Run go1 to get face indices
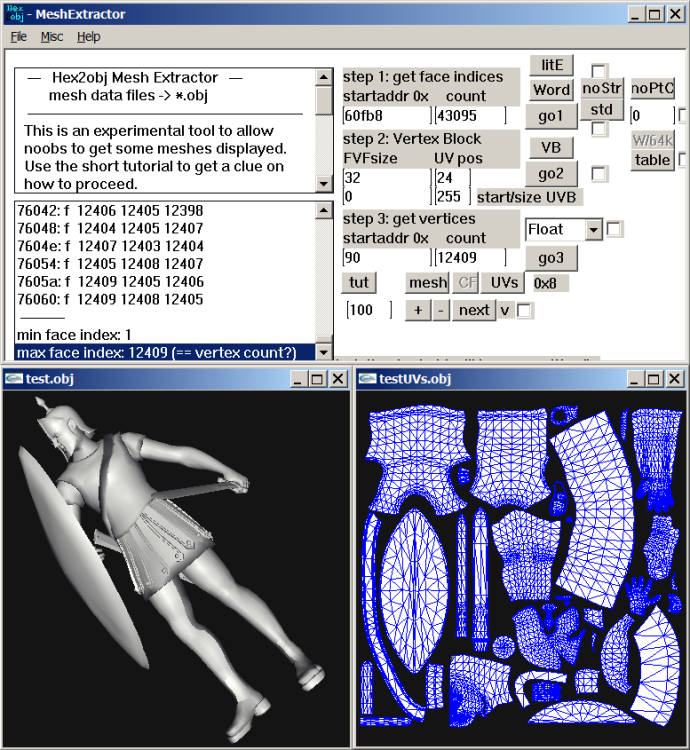Viewport: 690px width, 750px height. tap(551, 116)
